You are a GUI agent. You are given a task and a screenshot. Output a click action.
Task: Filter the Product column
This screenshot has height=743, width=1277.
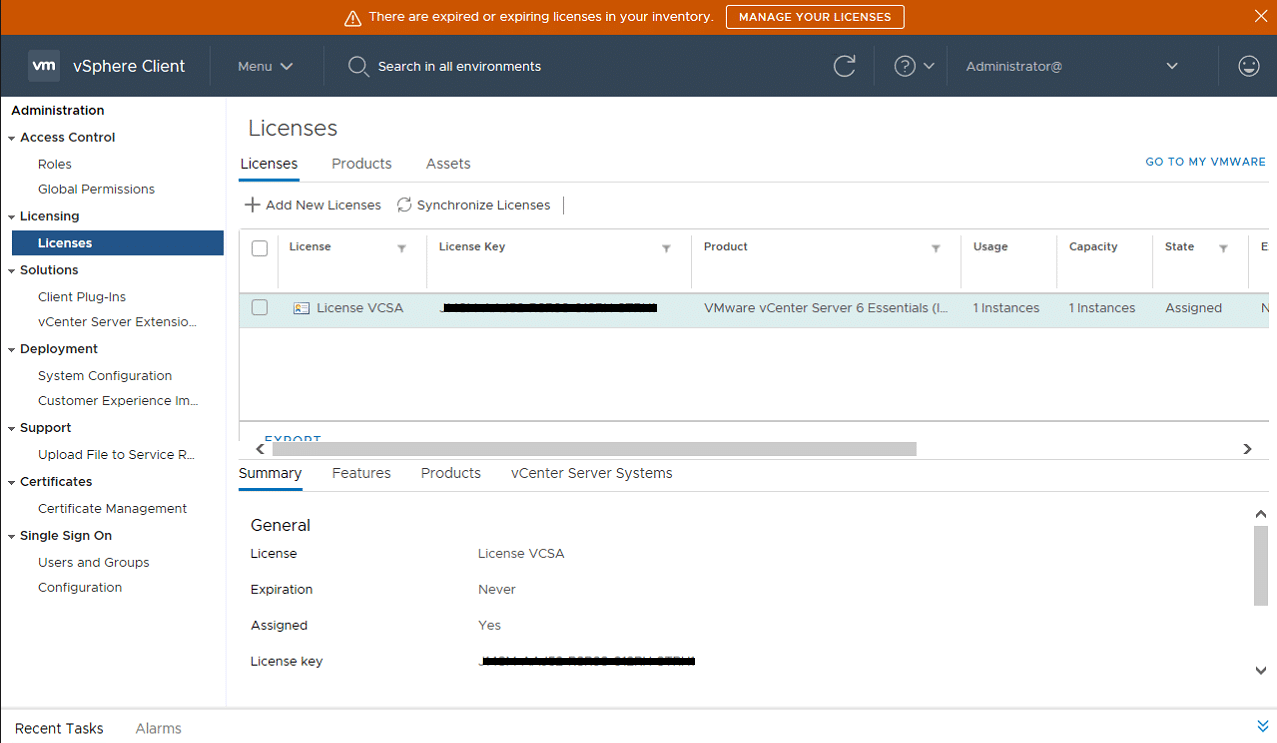point(936,248)
